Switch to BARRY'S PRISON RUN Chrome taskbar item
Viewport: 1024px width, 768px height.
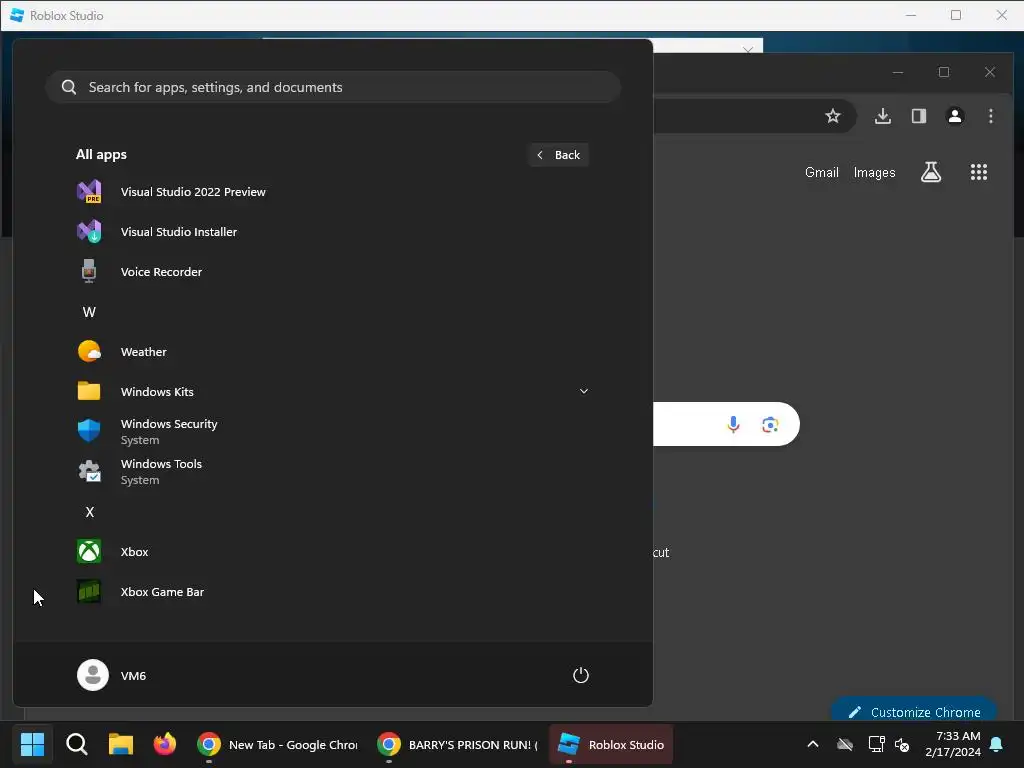pos(458,744)
